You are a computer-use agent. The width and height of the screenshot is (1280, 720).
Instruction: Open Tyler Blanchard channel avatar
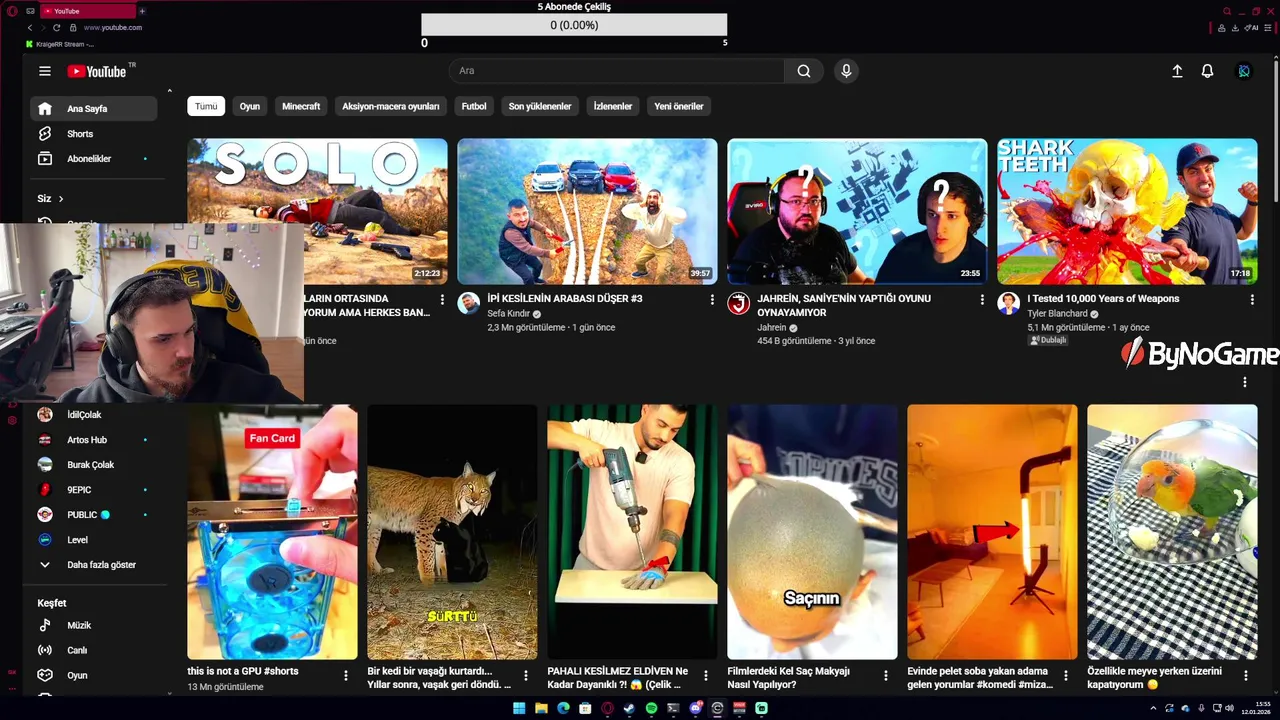(1009, 303)
